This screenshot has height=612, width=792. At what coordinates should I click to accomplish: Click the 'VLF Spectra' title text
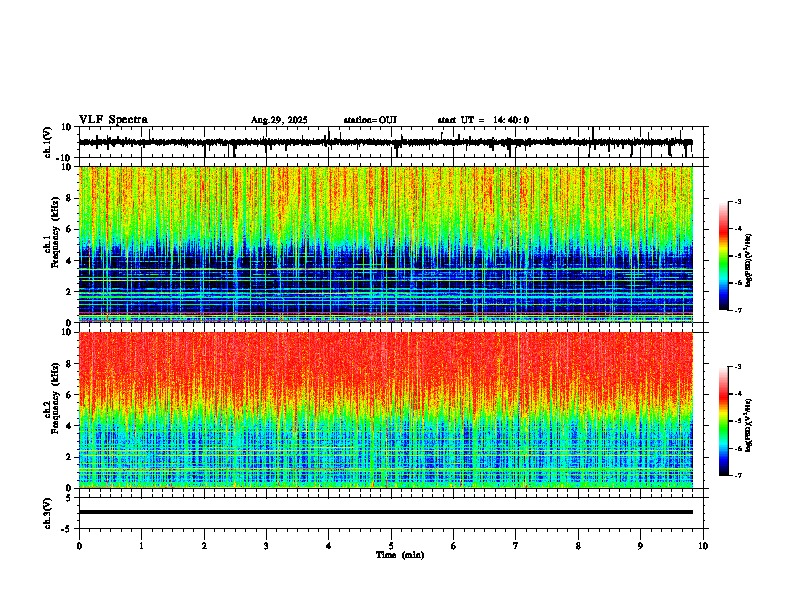click(x=113, y=120)
